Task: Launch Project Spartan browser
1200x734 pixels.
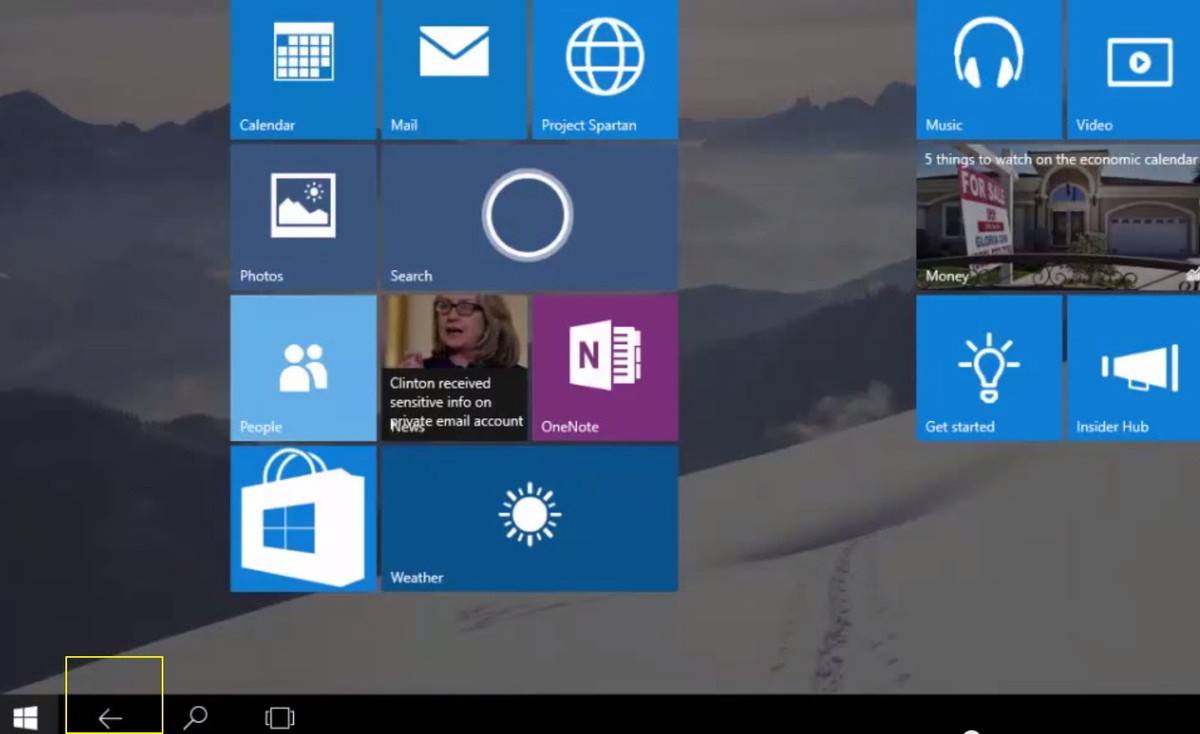Action: tap(605, 68)
